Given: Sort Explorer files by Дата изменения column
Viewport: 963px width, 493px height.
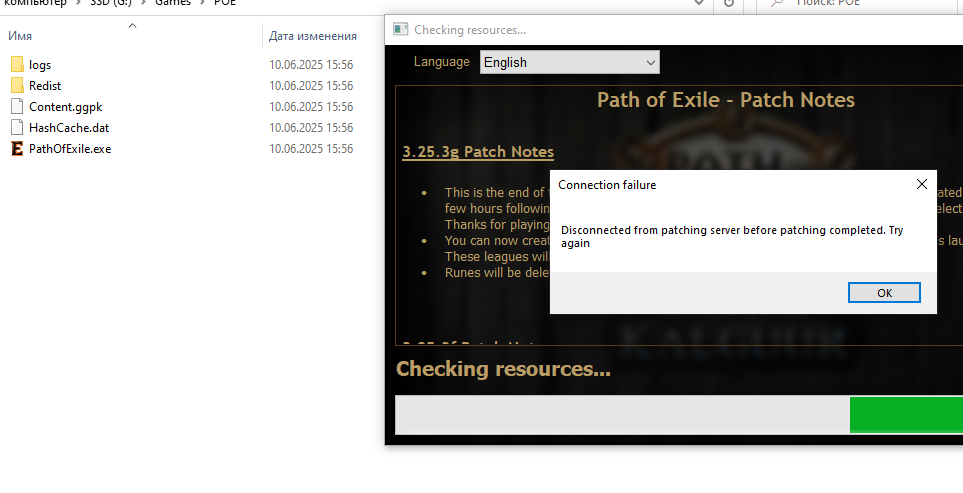Looking at the screenshot, I should point(313,36).
